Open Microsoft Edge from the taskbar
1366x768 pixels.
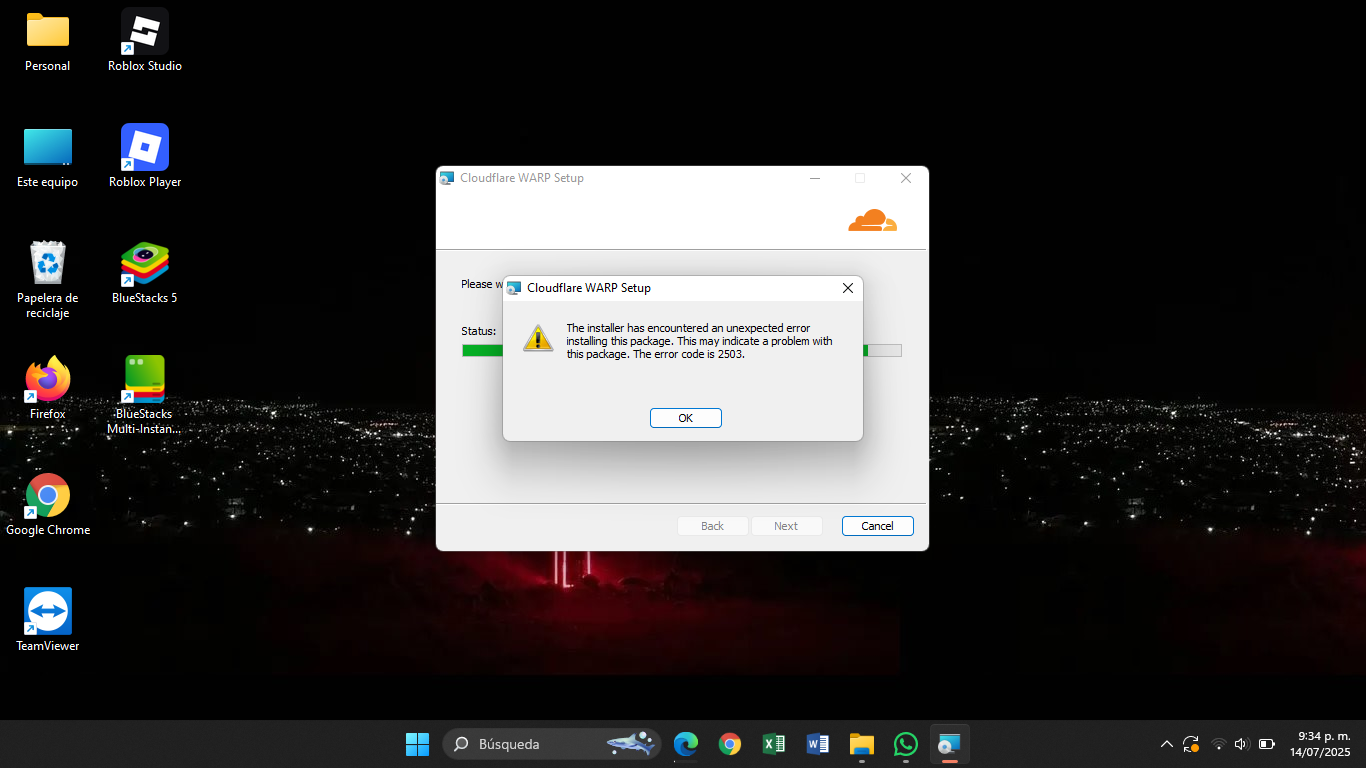(686, 744)
